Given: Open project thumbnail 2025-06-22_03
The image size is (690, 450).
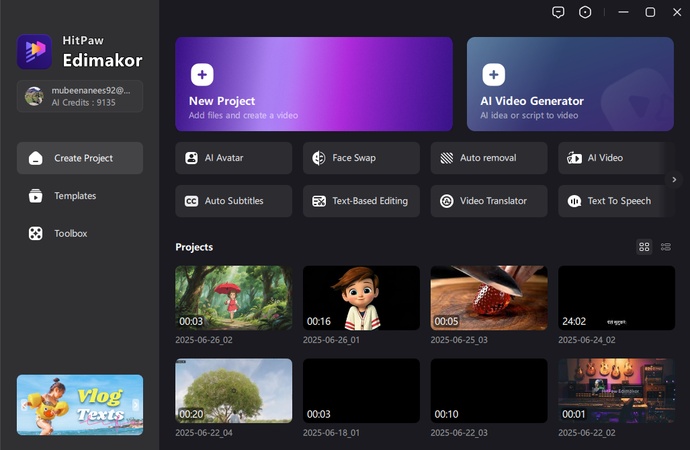Looking at the screenshot, I should (x=489, y=391).
